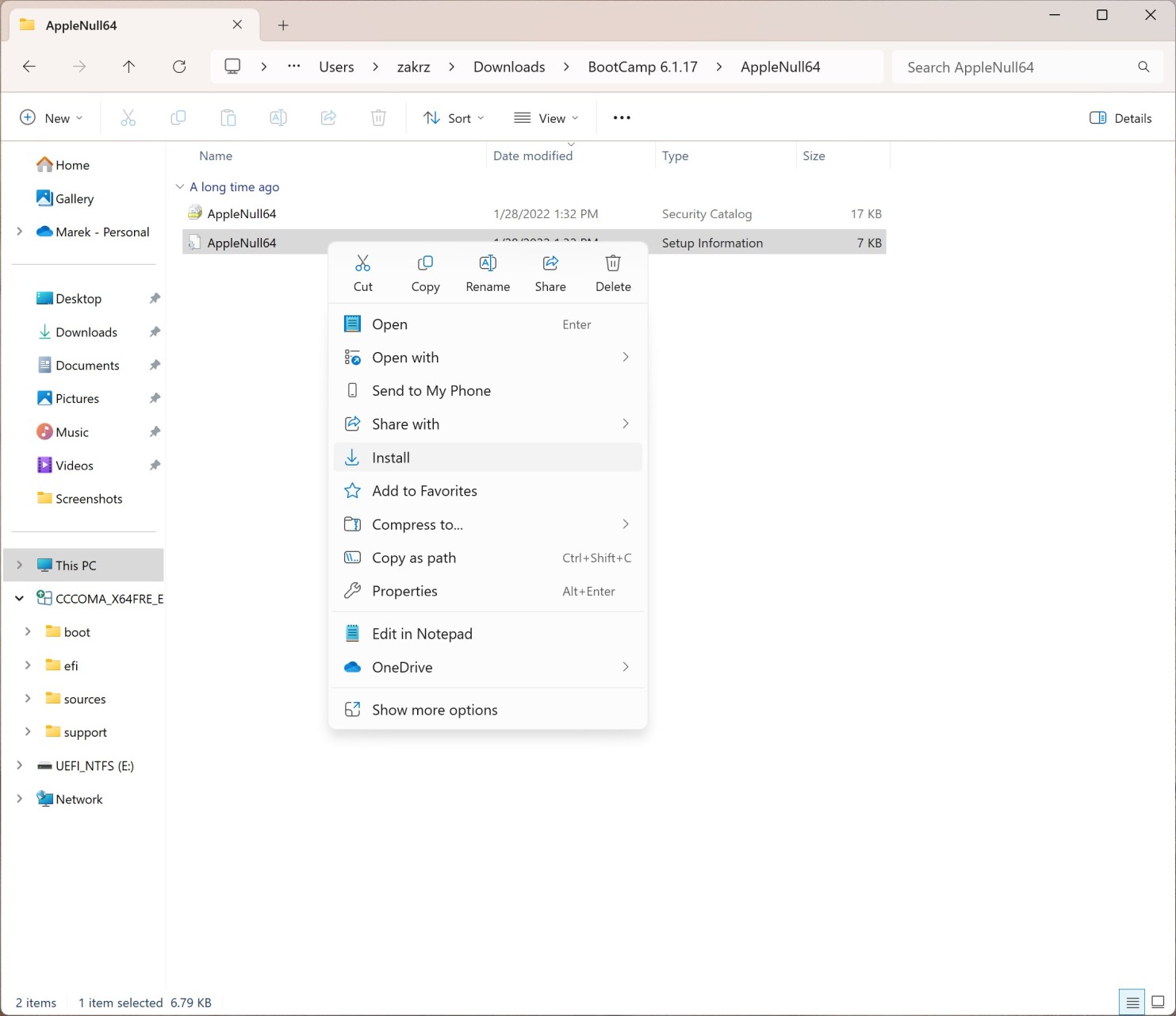Click Users in the breadcrumb path
Image resolution: width=1176 pixels, height=1016 pixels.
336,67
